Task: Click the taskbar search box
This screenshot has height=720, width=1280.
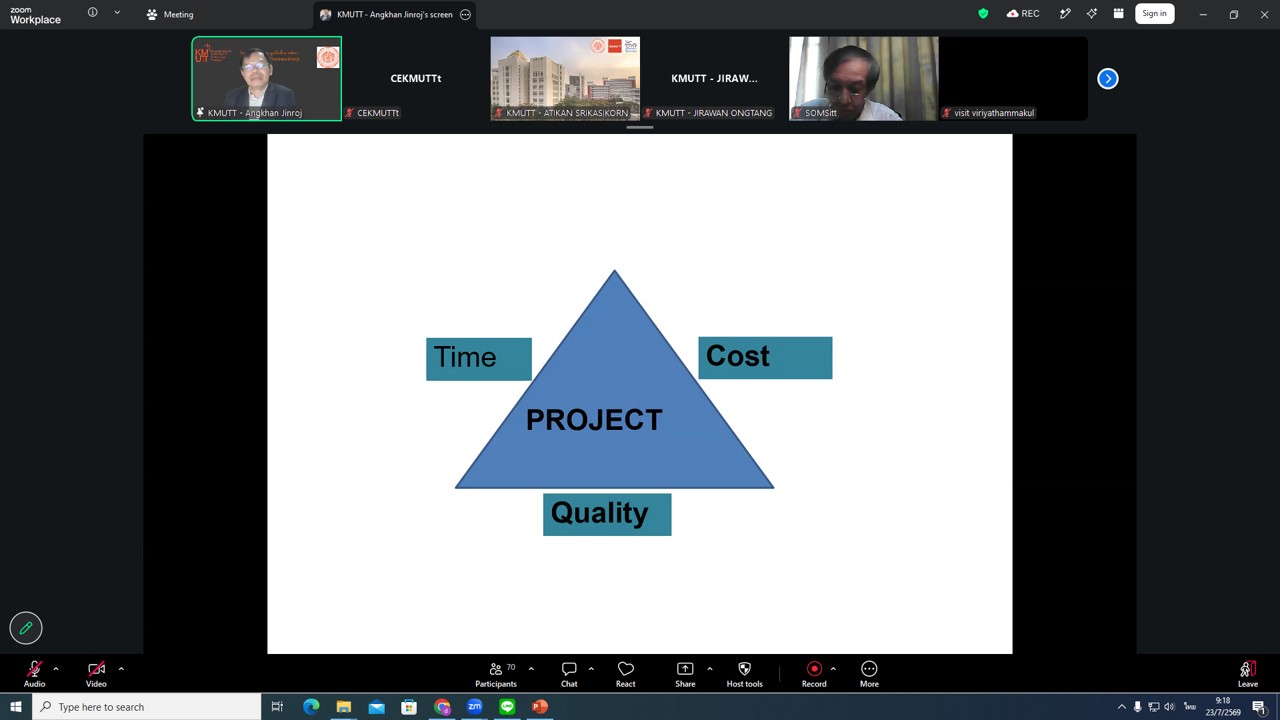Action: [x=146, y=707]
